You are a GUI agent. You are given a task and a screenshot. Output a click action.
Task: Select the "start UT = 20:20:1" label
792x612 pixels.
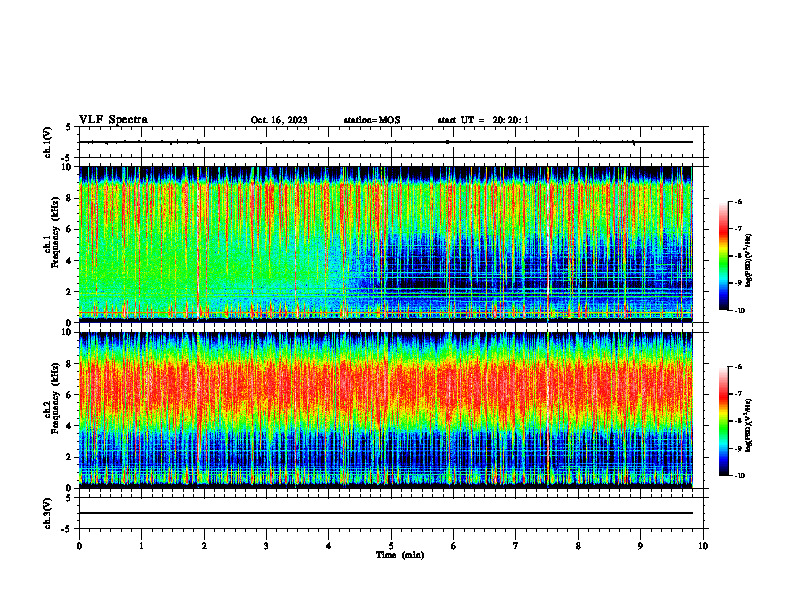483,120
